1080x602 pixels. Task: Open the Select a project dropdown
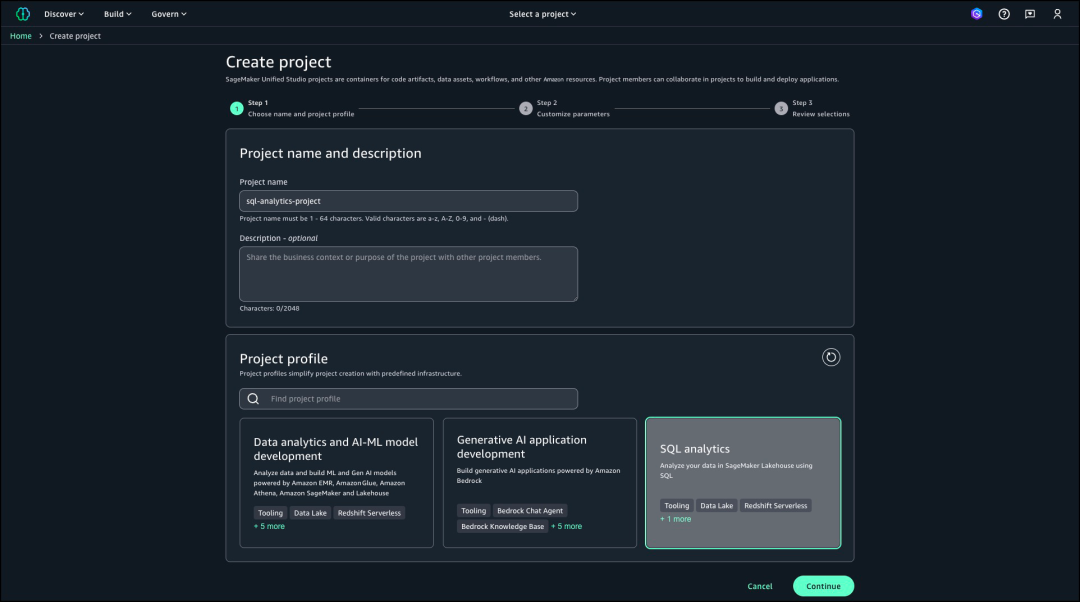coord(542,14)
